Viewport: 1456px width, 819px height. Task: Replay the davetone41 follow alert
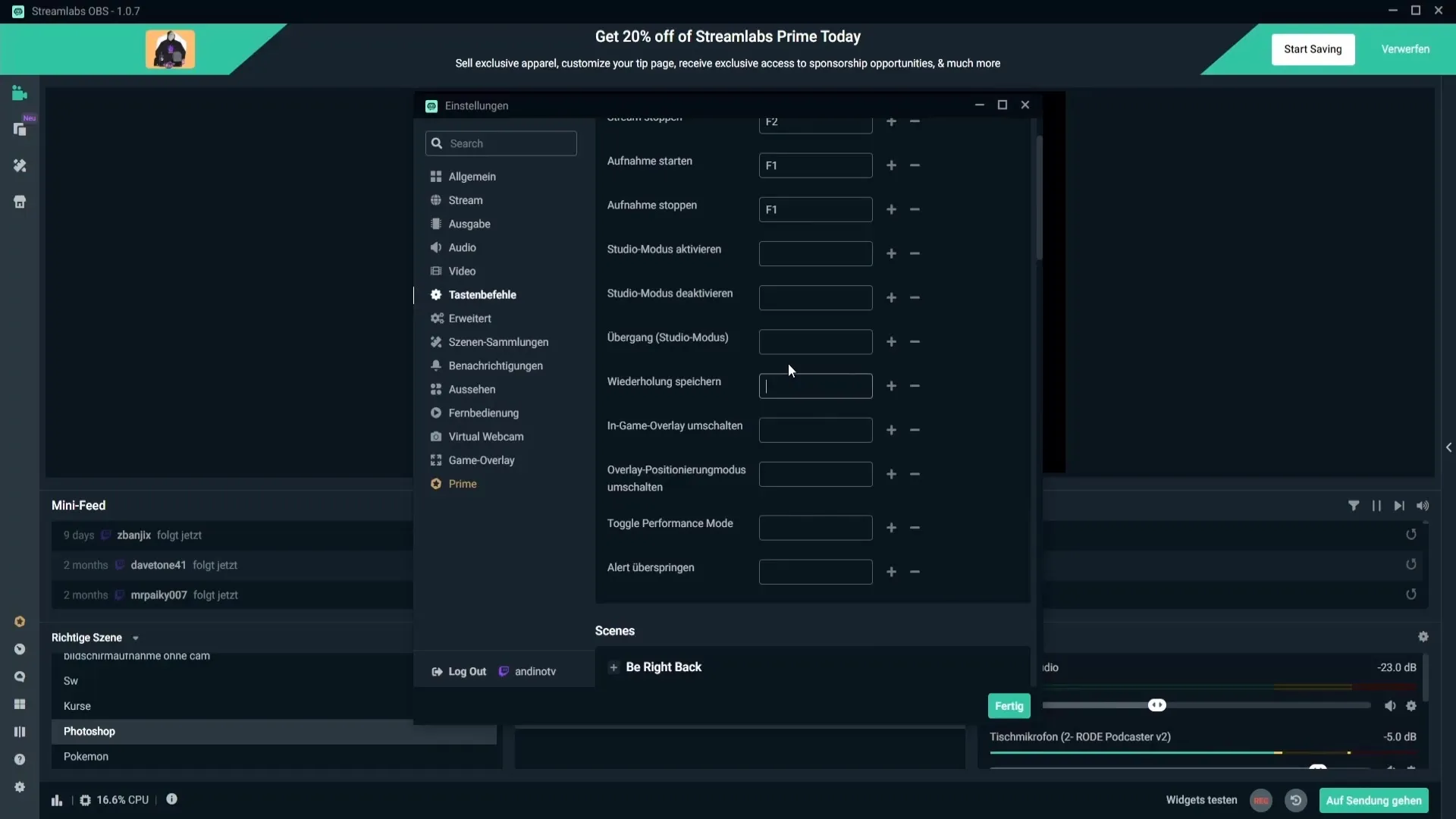[1411, 564]
